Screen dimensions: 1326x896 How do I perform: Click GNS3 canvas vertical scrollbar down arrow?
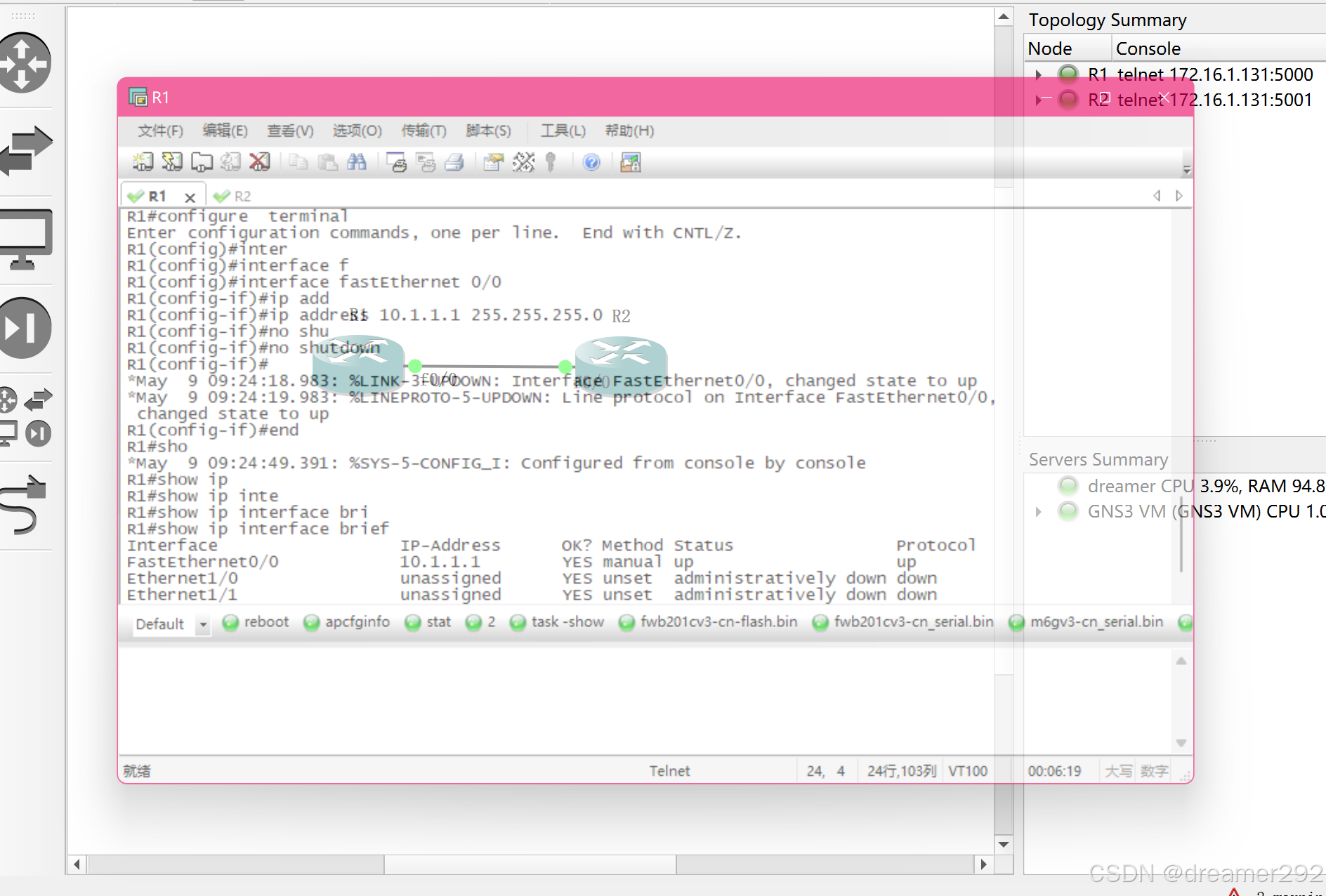pyautogui.click(x=1004, y=844)
